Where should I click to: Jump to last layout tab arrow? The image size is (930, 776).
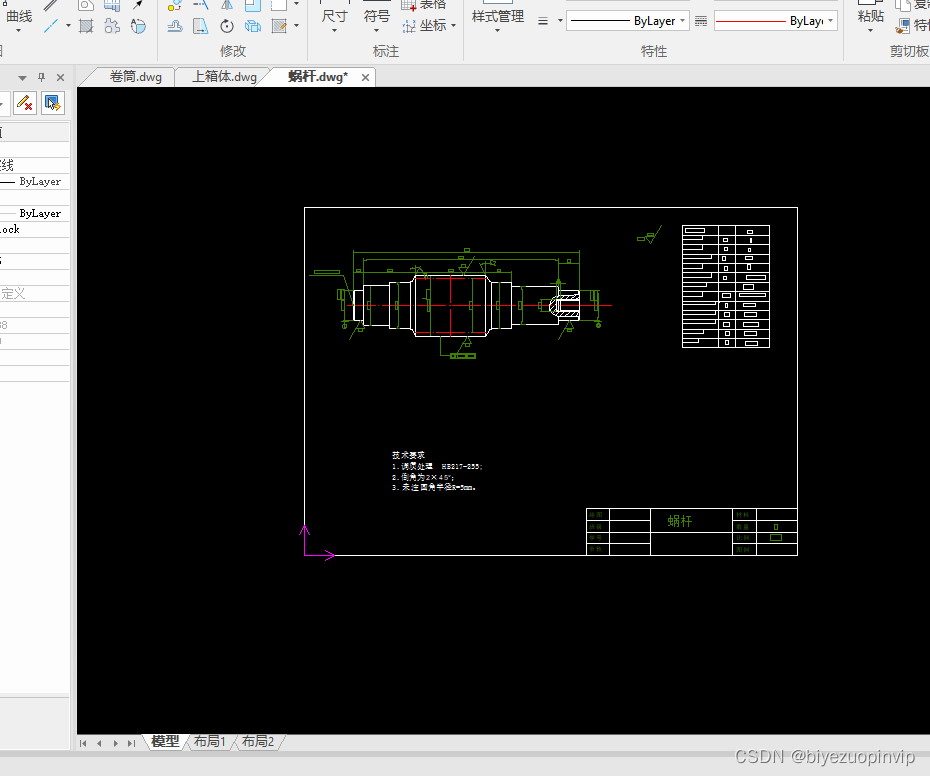pyautogui.click(x=132, y=743)
